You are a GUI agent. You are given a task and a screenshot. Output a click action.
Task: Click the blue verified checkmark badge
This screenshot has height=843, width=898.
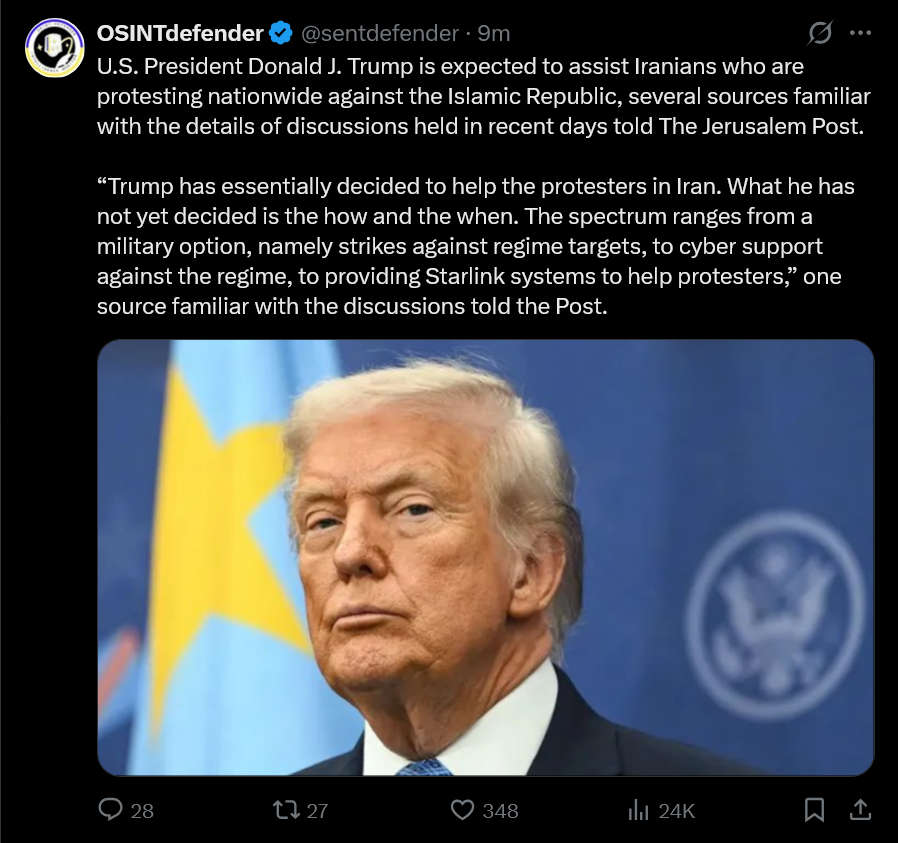pos(281,33)
